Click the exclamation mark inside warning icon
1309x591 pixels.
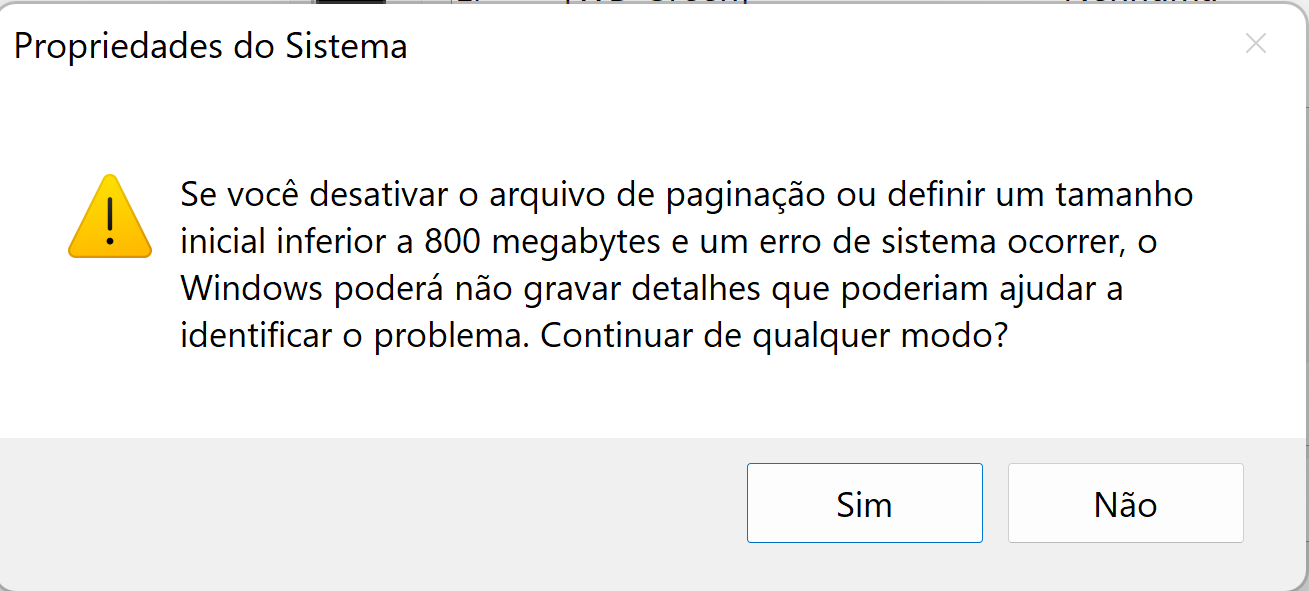[x=110, y=220]
